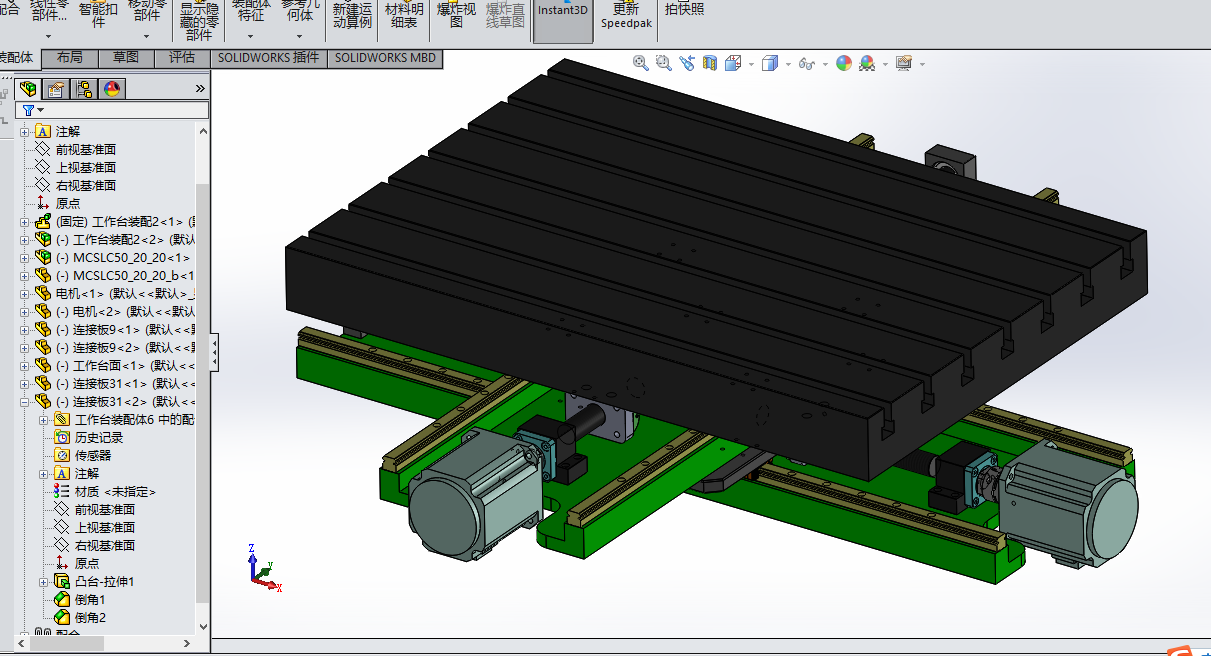The image size is (1211, 656).
Task: Click 传感器 sensor icon in tree
Action: click(61, 455)
